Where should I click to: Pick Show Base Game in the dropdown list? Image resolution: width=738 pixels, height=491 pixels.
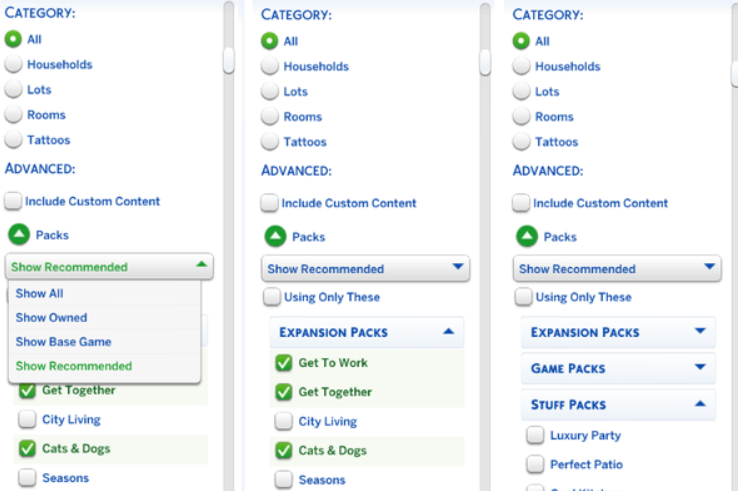(63, 341)
